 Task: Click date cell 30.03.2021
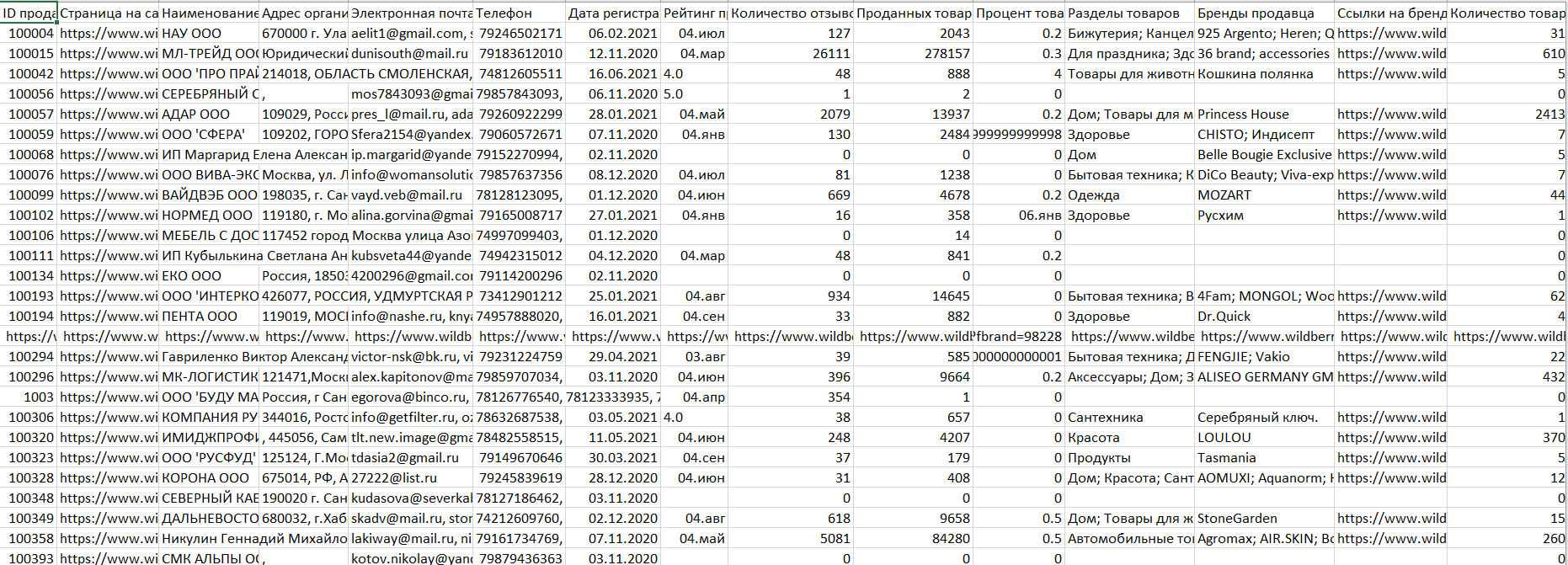(613, 457)
